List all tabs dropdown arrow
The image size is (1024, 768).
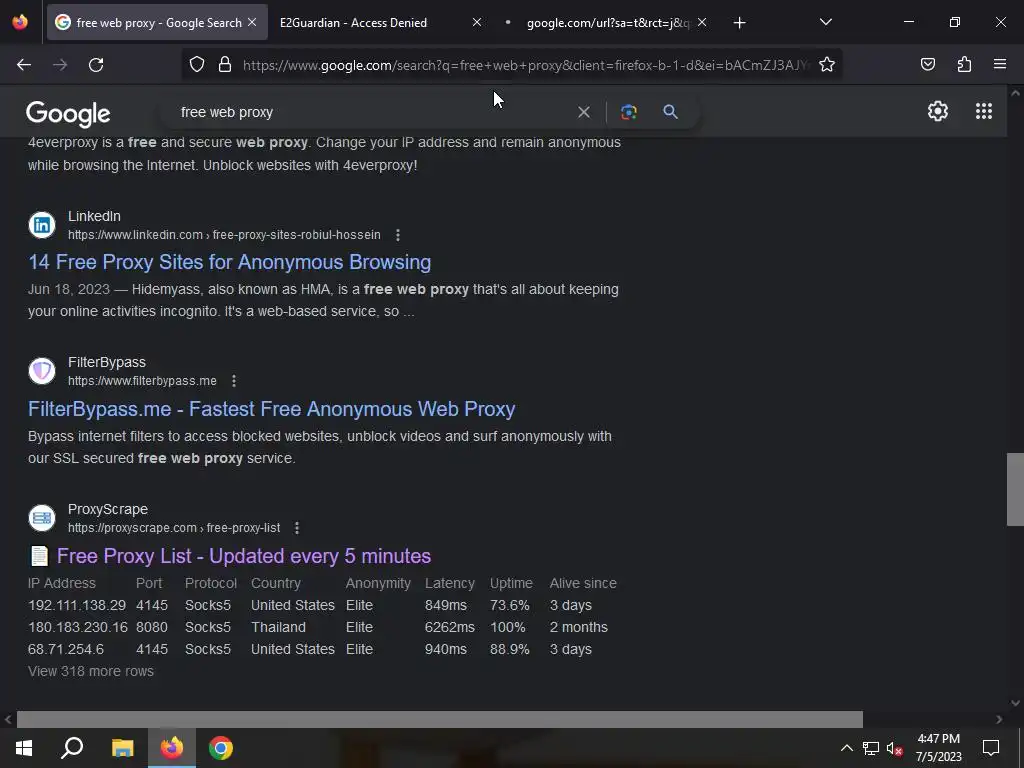tap(825, 22)
